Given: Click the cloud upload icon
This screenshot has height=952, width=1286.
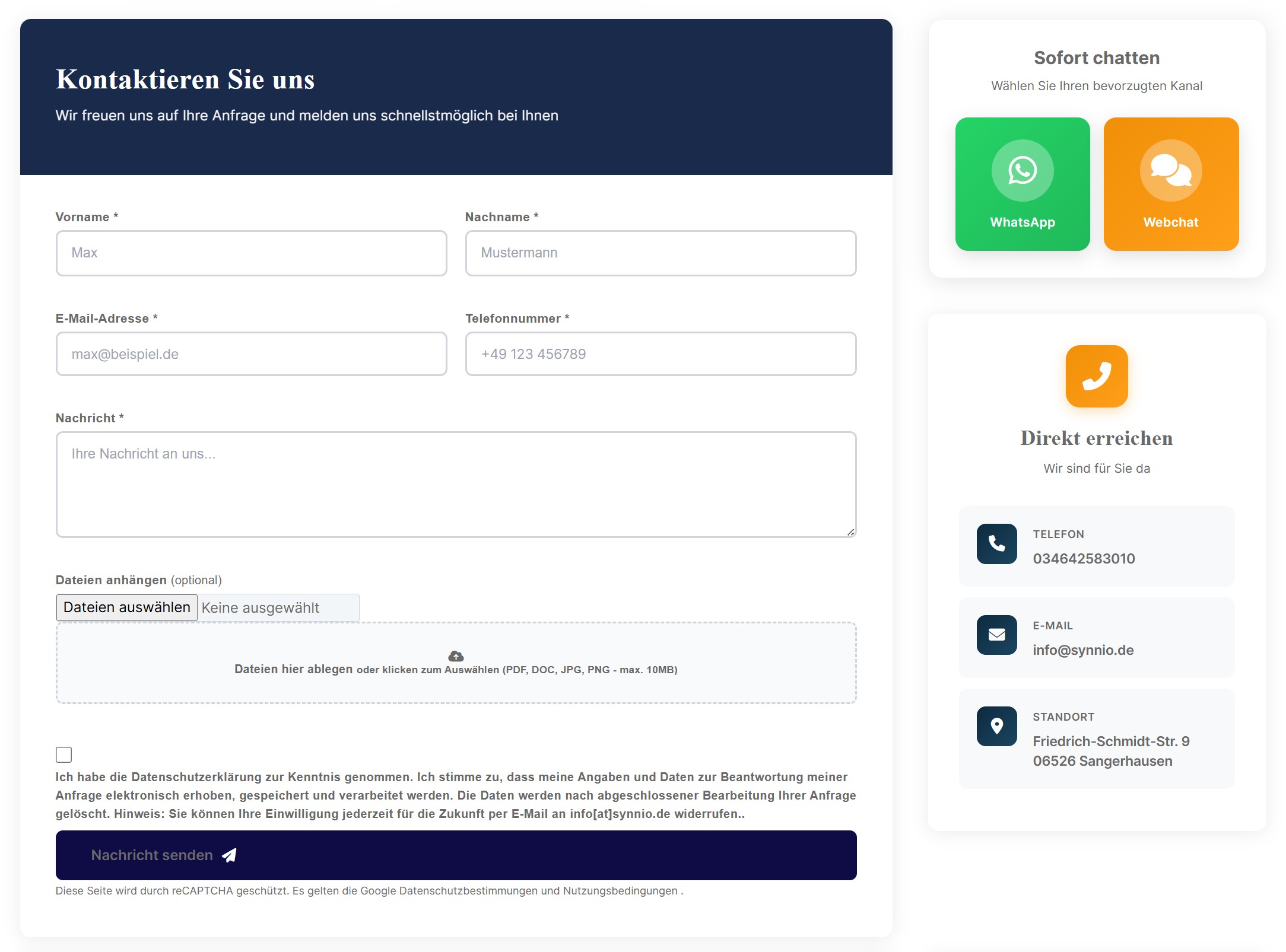Looking at the screenshot, I should [456, 656].
